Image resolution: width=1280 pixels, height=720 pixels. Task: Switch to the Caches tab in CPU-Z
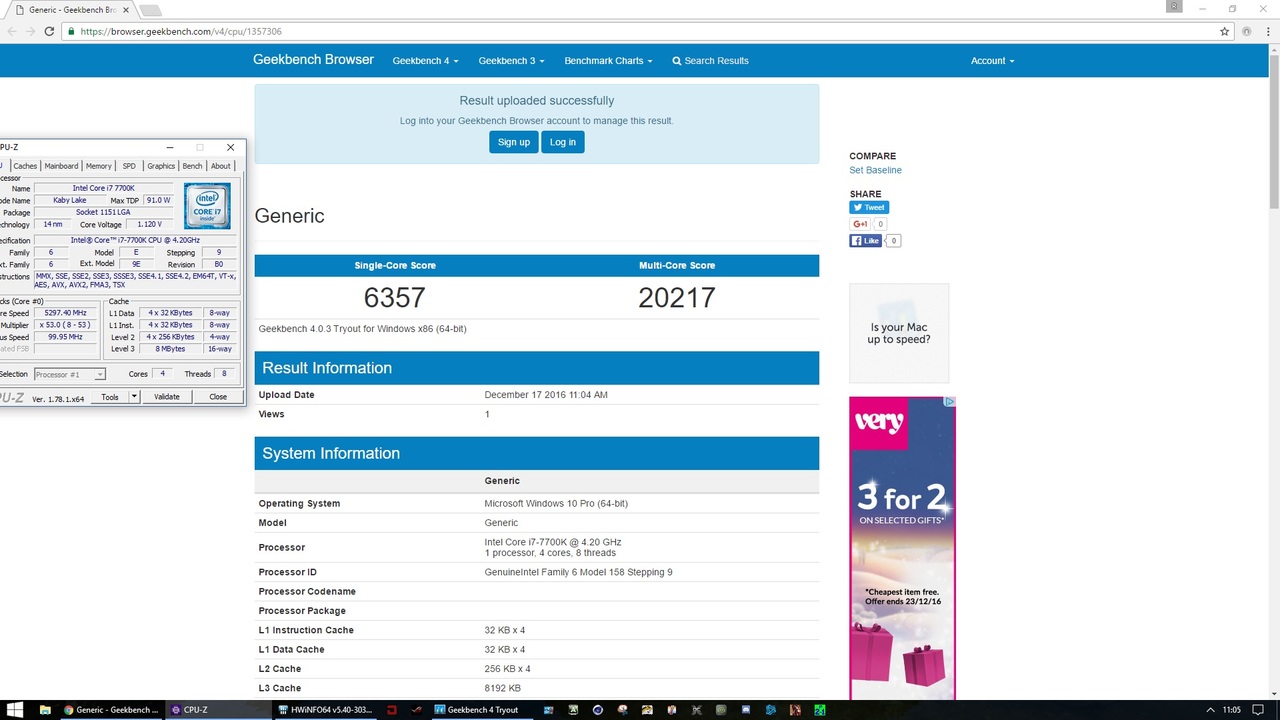[x=25, y=166]
